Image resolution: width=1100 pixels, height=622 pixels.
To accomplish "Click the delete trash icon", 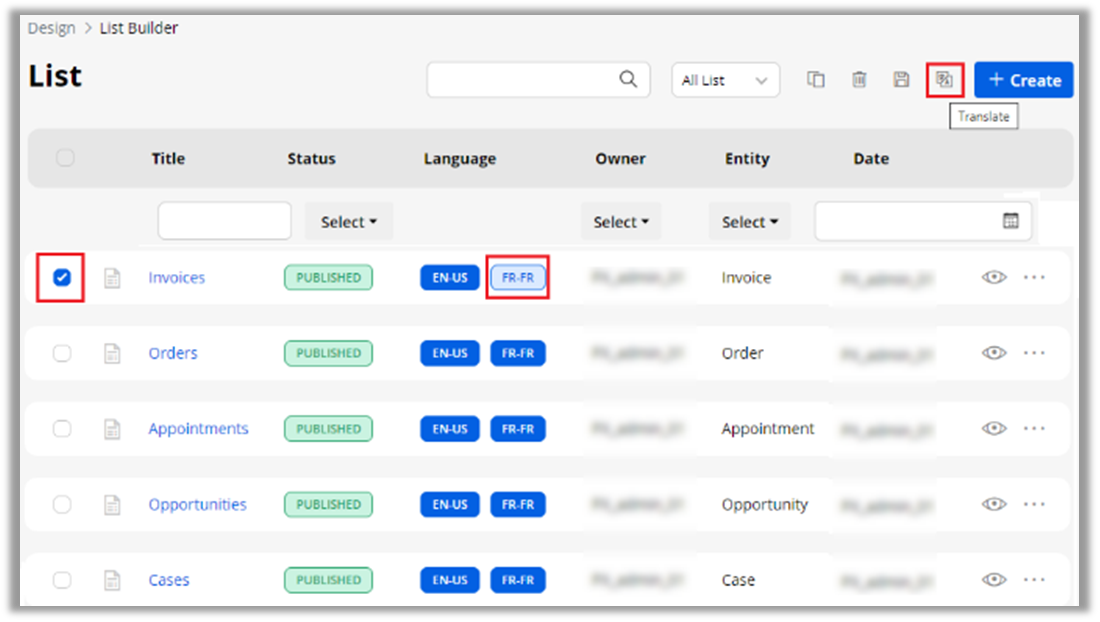I will click(x=859, y=80).
